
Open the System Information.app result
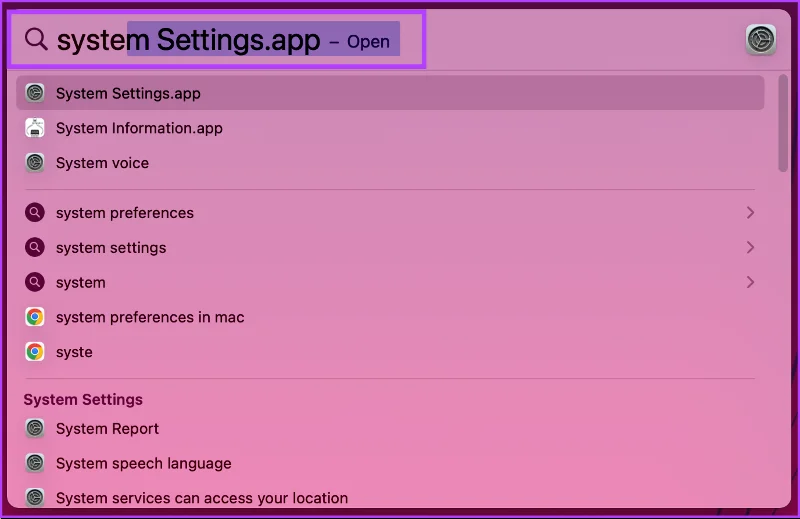[x=390, y=128]
